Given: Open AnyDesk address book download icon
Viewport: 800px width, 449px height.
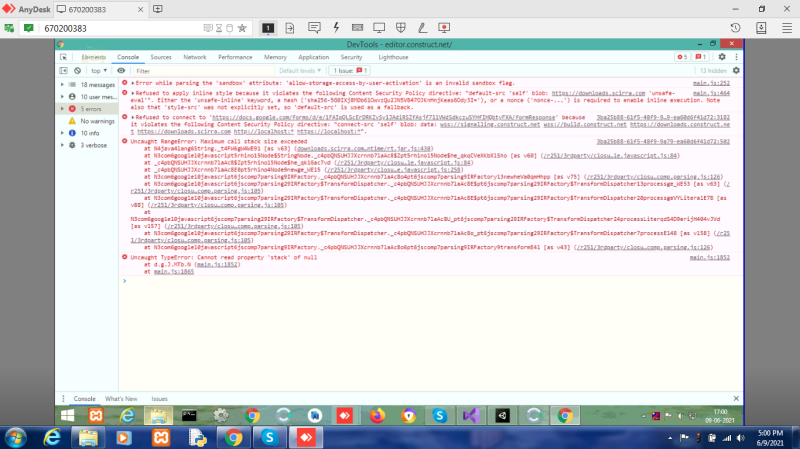Looking at the screenshot, I should coord(761,28).
